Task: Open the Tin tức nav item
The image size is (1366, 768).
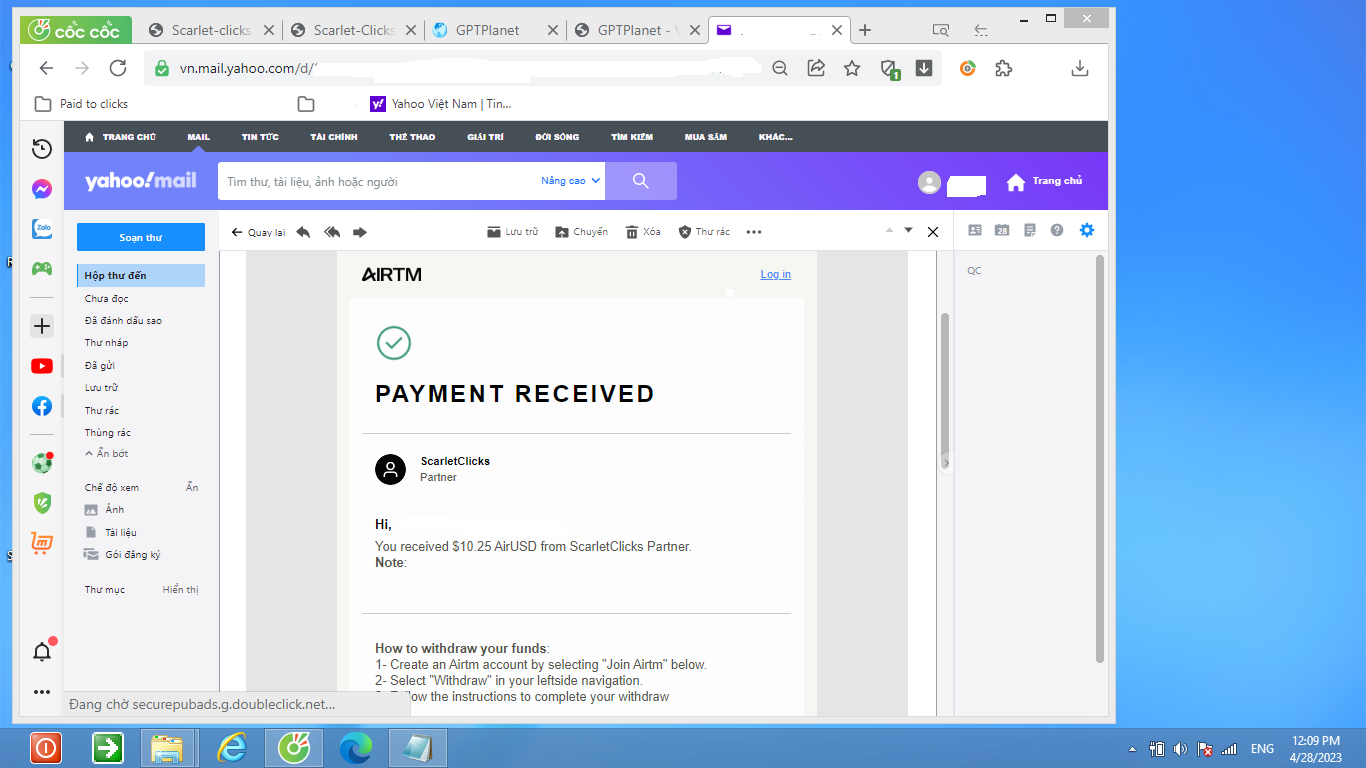Action: point(260,137)
